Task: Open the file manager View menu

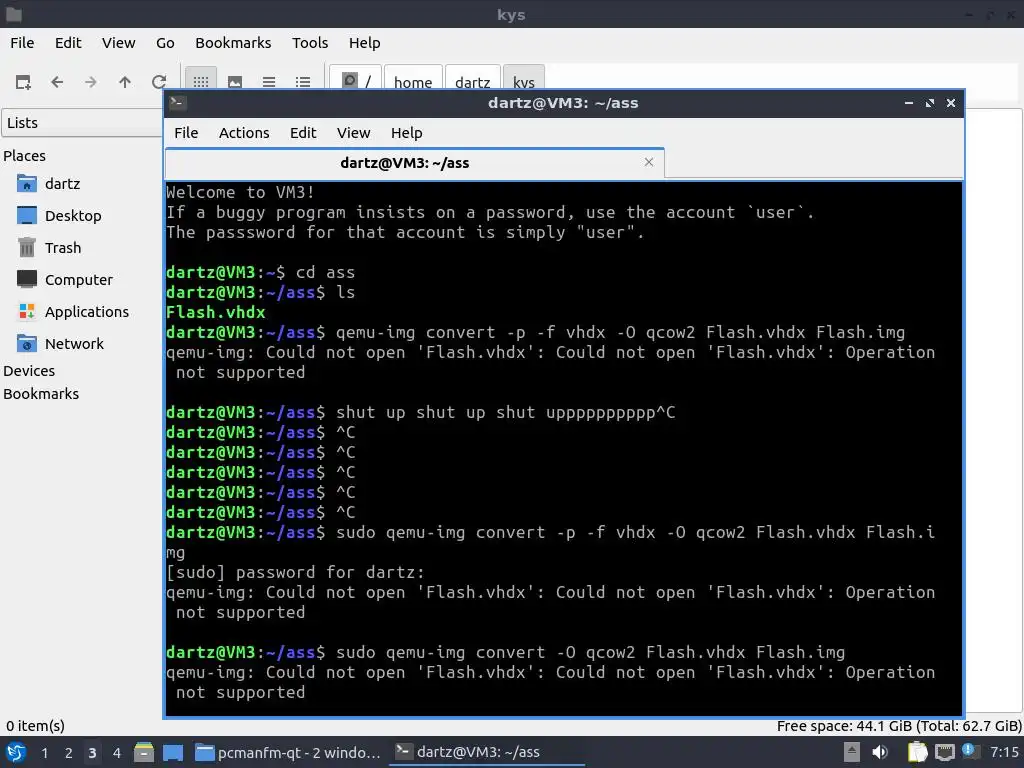Action: click(118, 42)
